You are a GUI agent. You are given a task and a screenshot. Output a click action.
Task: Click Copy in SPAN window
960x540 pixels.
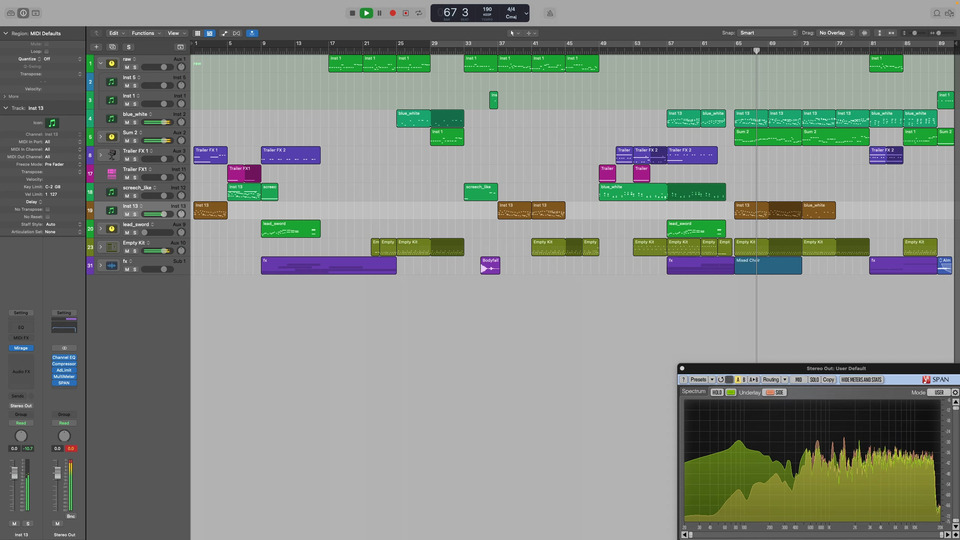[828, 380]
